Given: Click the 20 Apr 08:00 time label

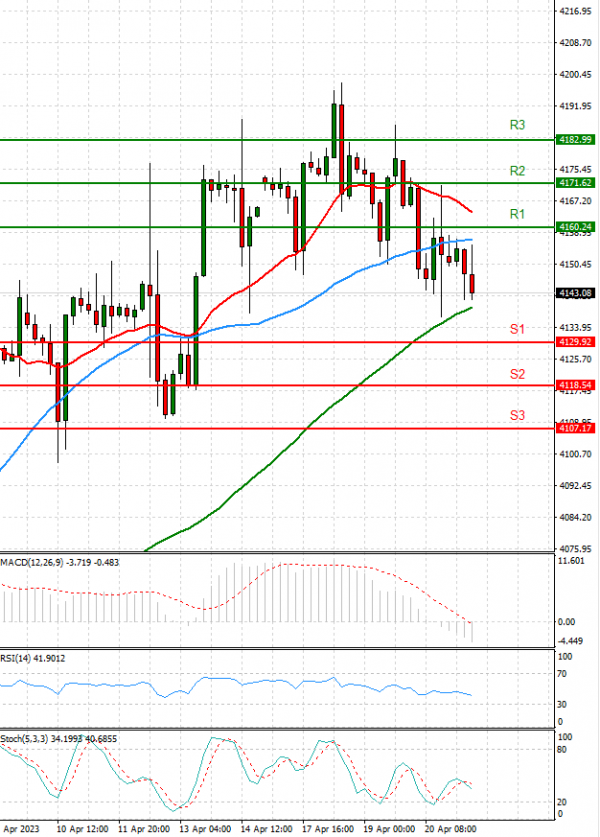Looking at the screenshot, I should pos(451,829).
